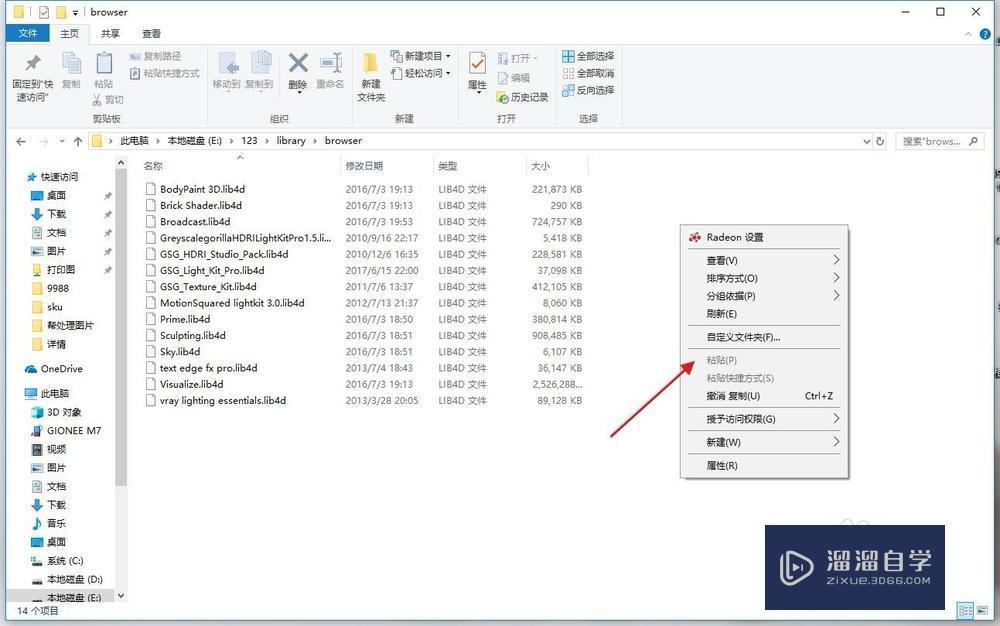This screenshot has height=626, width=1000.
Task: Open the File ribbon tab
Action: coord(27,33)
